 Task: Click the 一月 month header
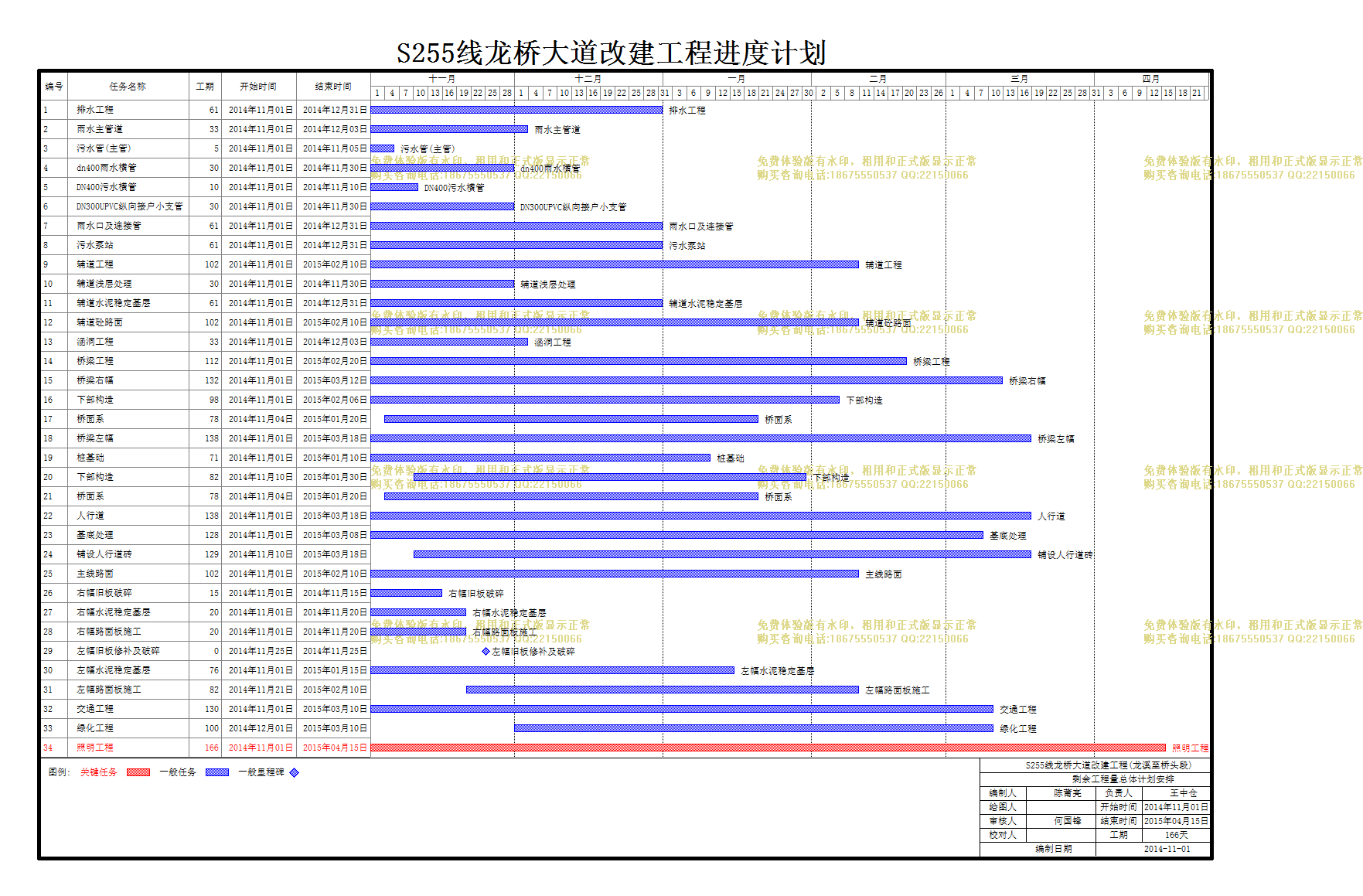737,79
